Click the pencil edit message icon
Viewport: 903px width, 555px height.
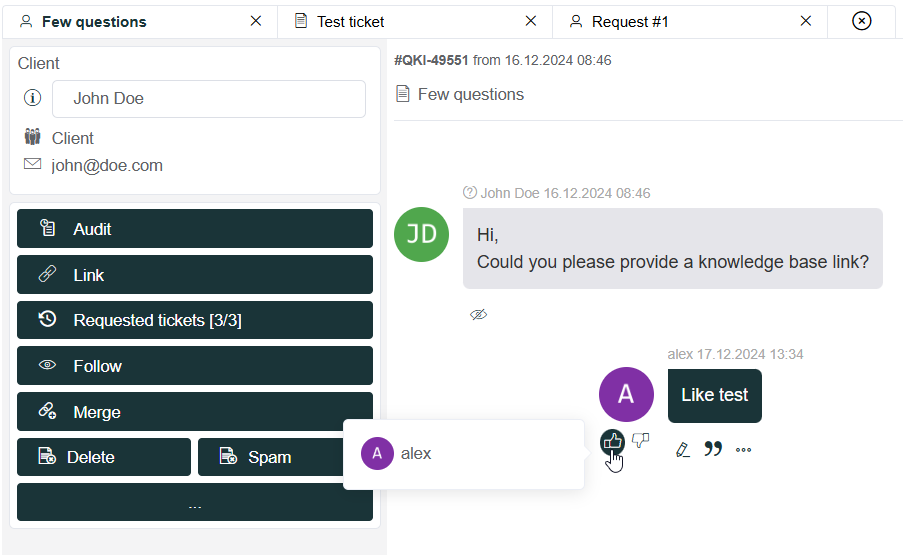[x=682, y=450]
